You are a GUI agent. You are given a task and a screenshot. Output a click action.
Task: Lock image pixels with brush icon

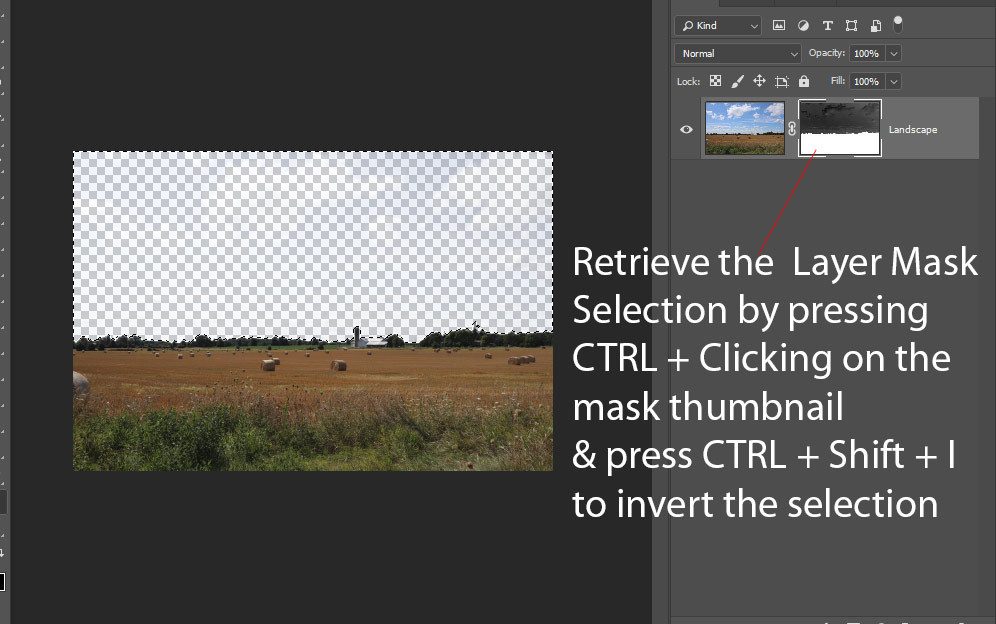tap(737, 81)
